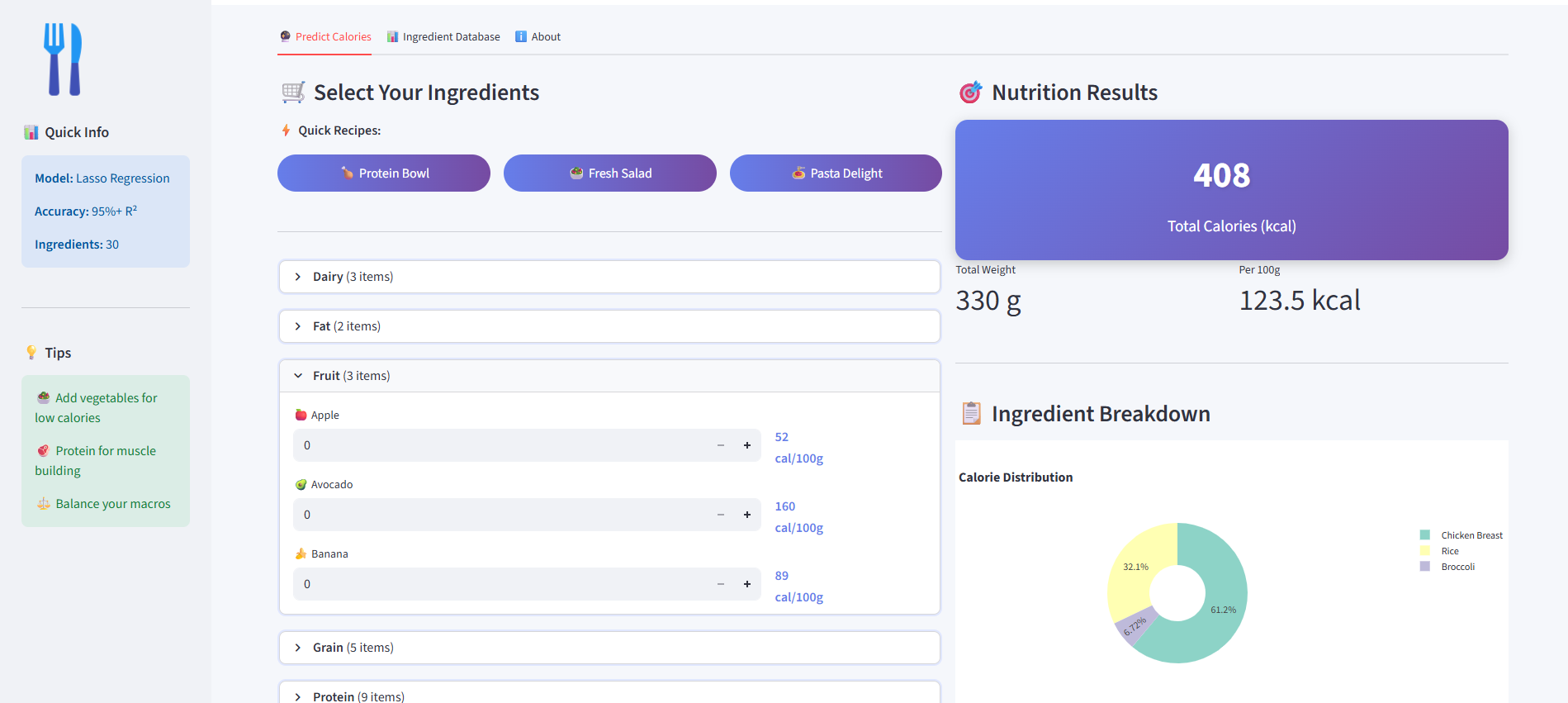
Task: Click the shopping cart icon beside Select Your Ingredients
Action: pyautogui.click(x=293, y=93)
